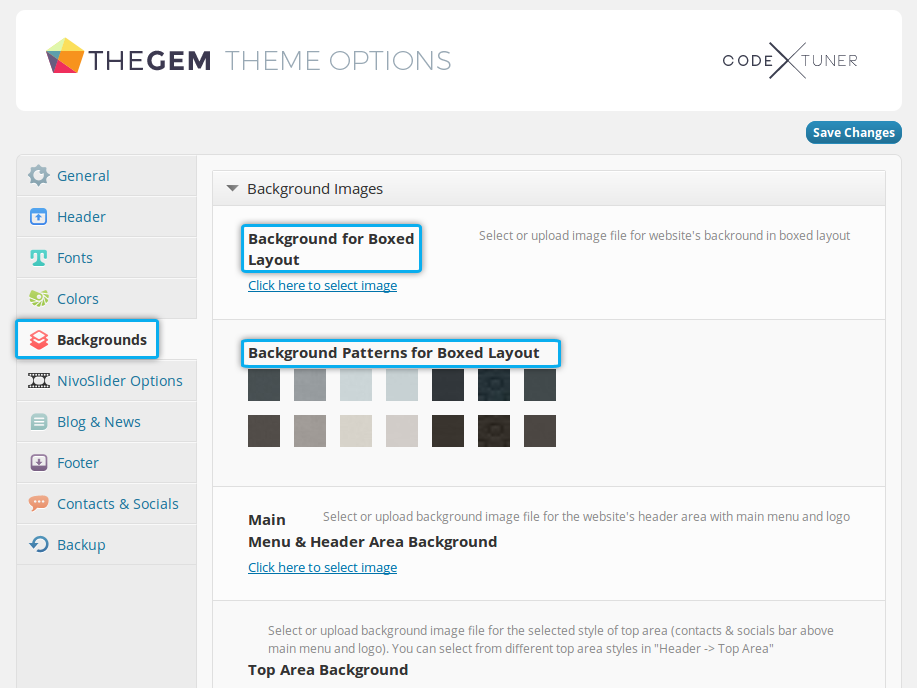Viewport: 917px width, 688px height.
Task: Pick the last pattern in the bottom row
Action: pyautogui.click(x=540, y=431)
